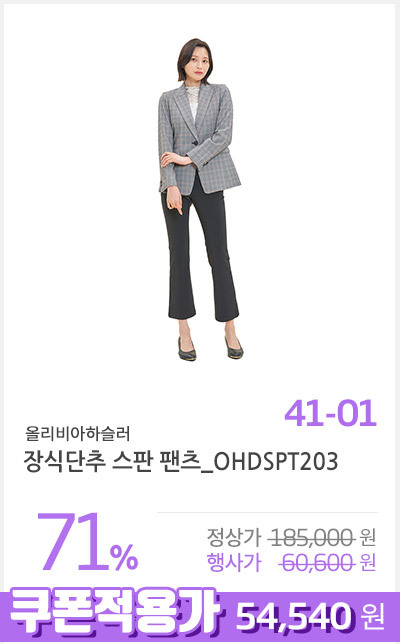Click the struck-through 60,600 amount
400x644 pixels.
pyautogui.click(x=317, y=563)
